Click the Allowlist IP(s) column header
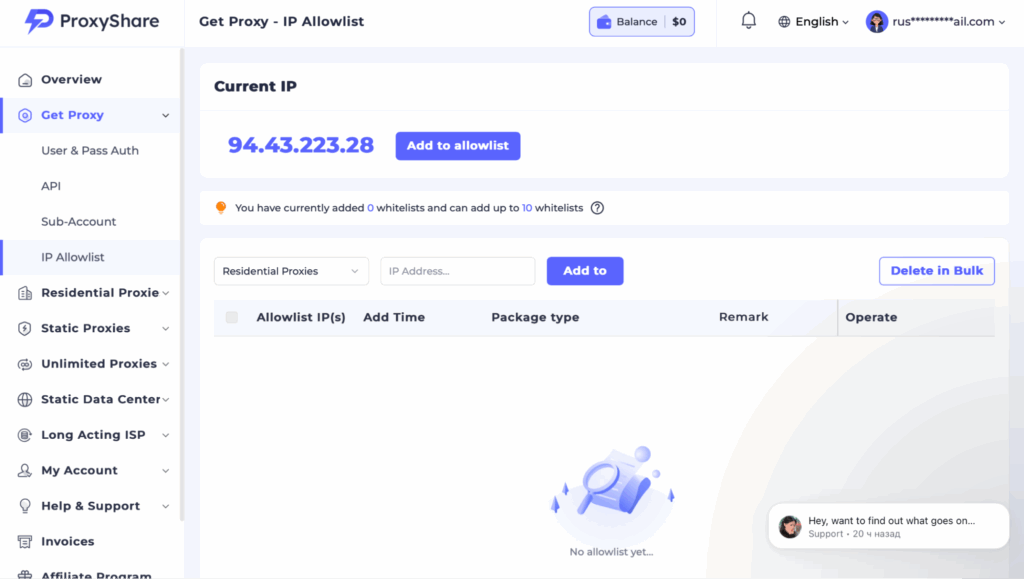1024x579 pixels. coord(301,317)
